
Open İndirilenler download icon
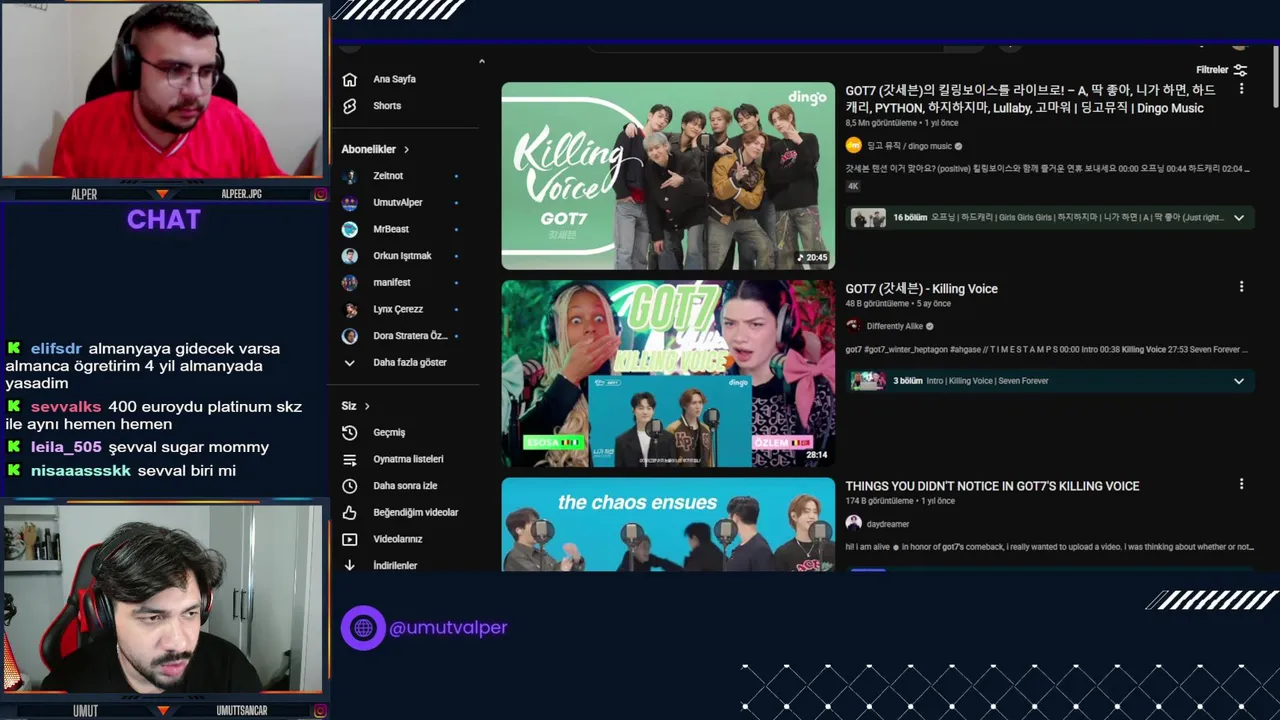(x=349, y=566)
